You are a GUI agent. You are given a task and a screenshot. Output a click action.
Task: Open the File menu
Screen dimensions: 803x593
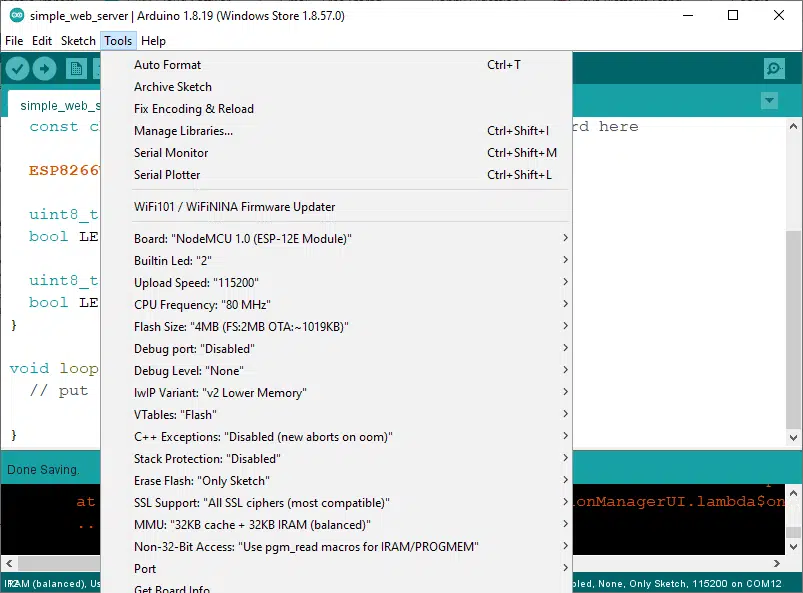14,41
